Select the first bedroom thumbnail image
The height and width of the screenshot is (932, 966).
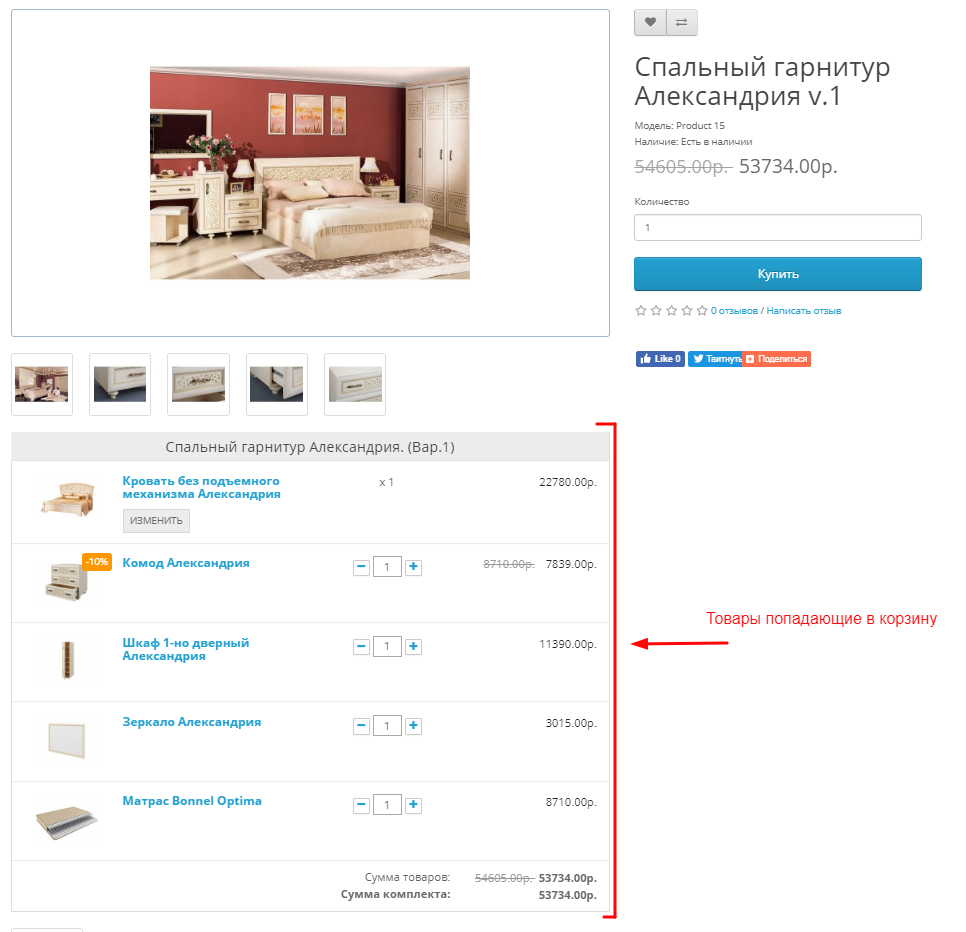[42, 384]
